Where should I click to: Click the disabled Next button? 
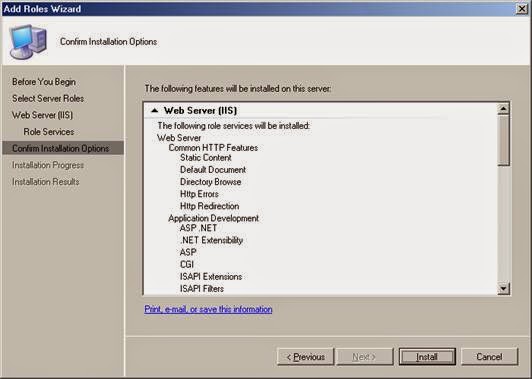point(364,357)
